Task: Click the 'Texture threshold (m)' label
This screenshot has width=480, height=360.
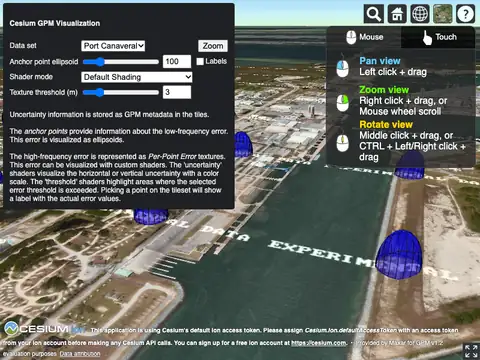Action: 43,92
